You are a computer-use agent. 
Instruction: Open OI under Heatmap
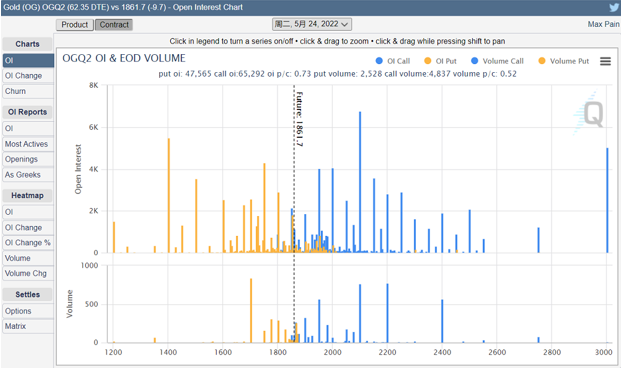click(28, 212)
